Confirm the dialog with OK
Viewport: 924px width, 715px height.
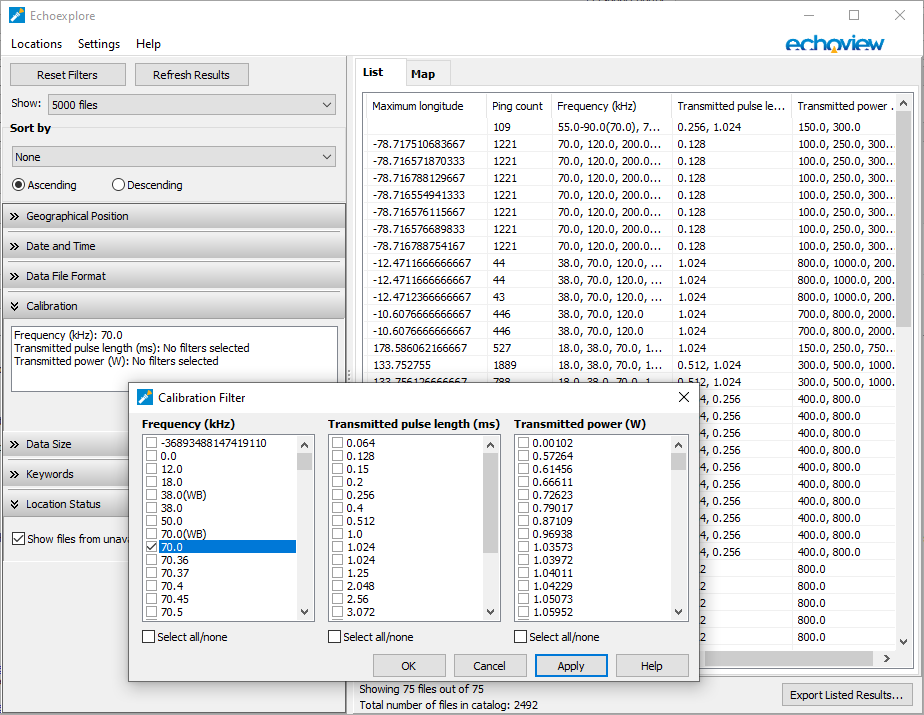point(408,665)
